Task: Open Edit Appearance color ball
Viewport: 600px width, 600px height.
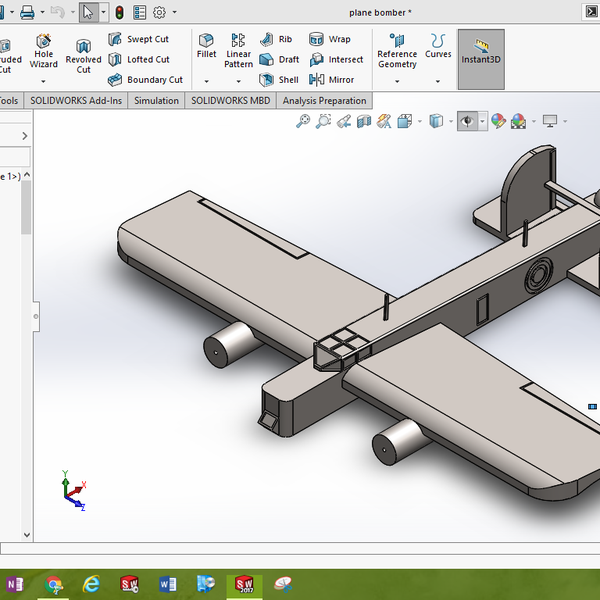Action: pos(497,121)
